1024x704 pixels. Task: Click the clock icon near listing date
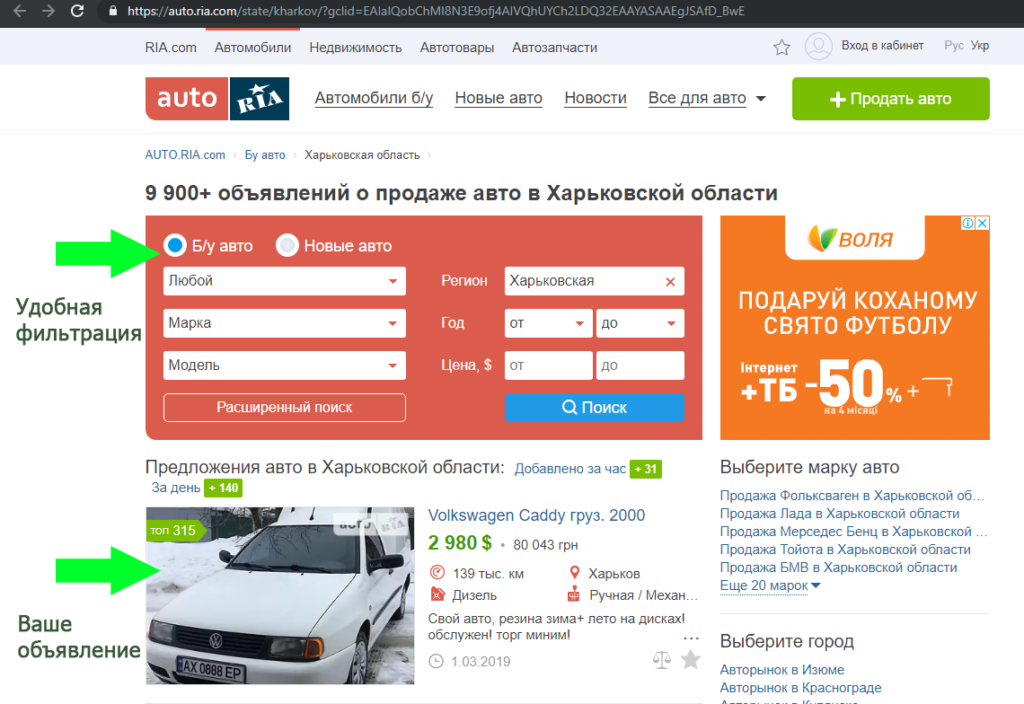436,661
